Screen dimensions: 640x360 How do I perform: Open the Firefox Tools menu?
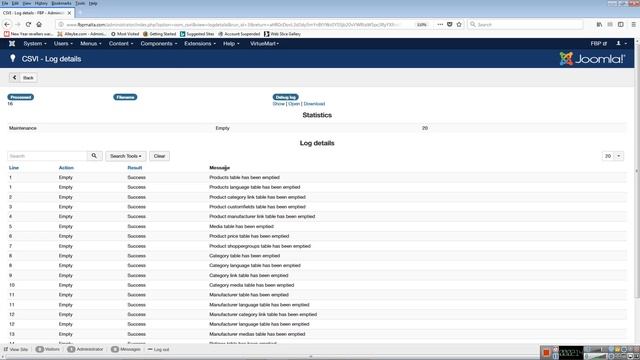[80, 3]
